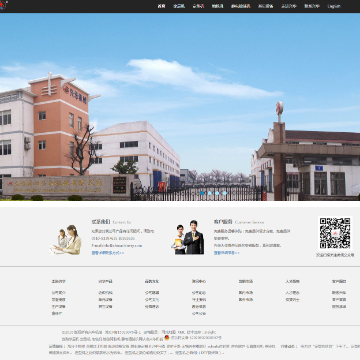
Task: Open the last heading of the footer sitemap
Action: (x=339, y=281)
